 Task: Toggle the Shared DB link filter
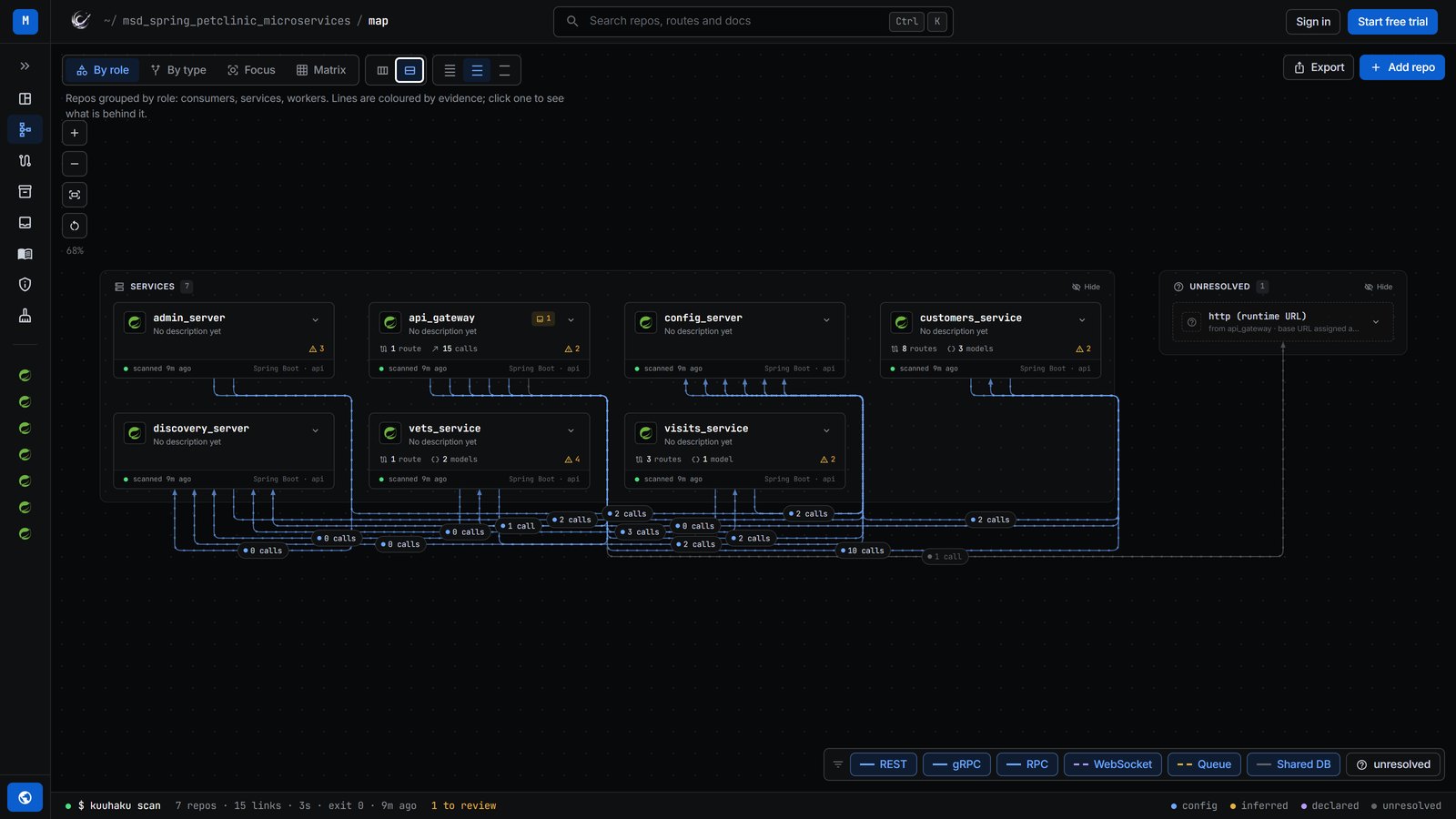tap(1293, 764)
